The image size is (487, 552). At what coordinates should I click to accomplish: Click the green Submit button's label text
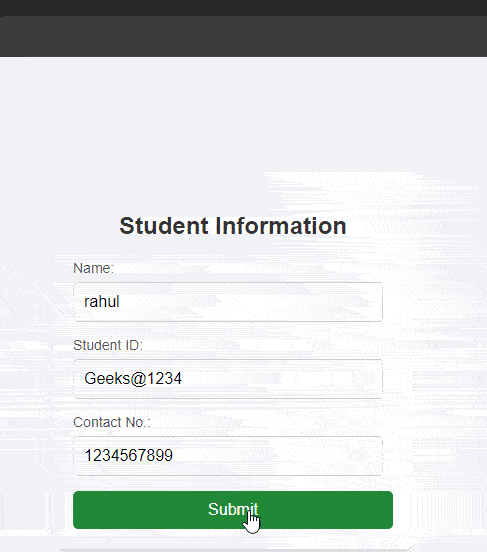pyautogui.click(x=233, y=509)
